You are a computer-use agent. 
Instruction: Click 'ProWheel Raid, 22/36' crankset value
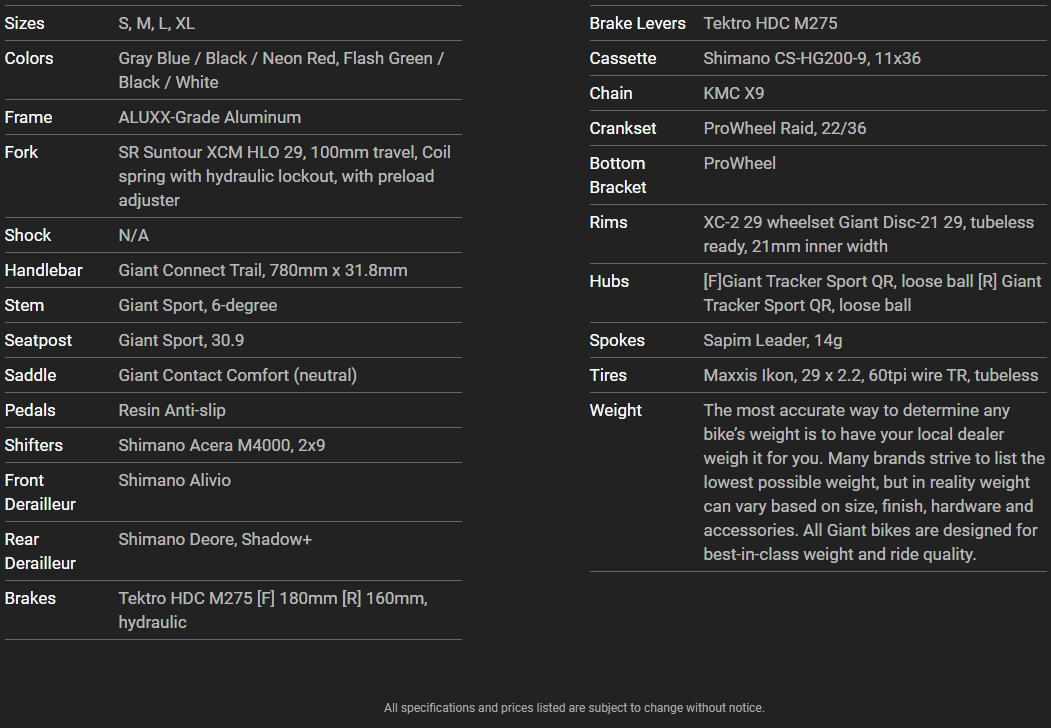785,128
